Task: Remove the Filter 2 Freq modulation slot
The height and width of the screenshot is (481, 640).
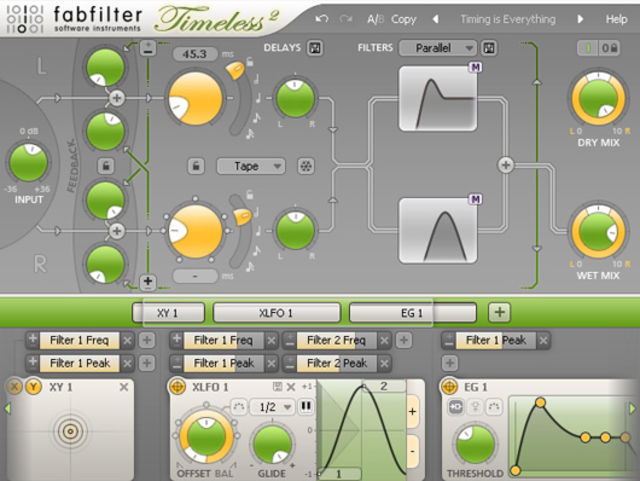Action: point(384,340)
